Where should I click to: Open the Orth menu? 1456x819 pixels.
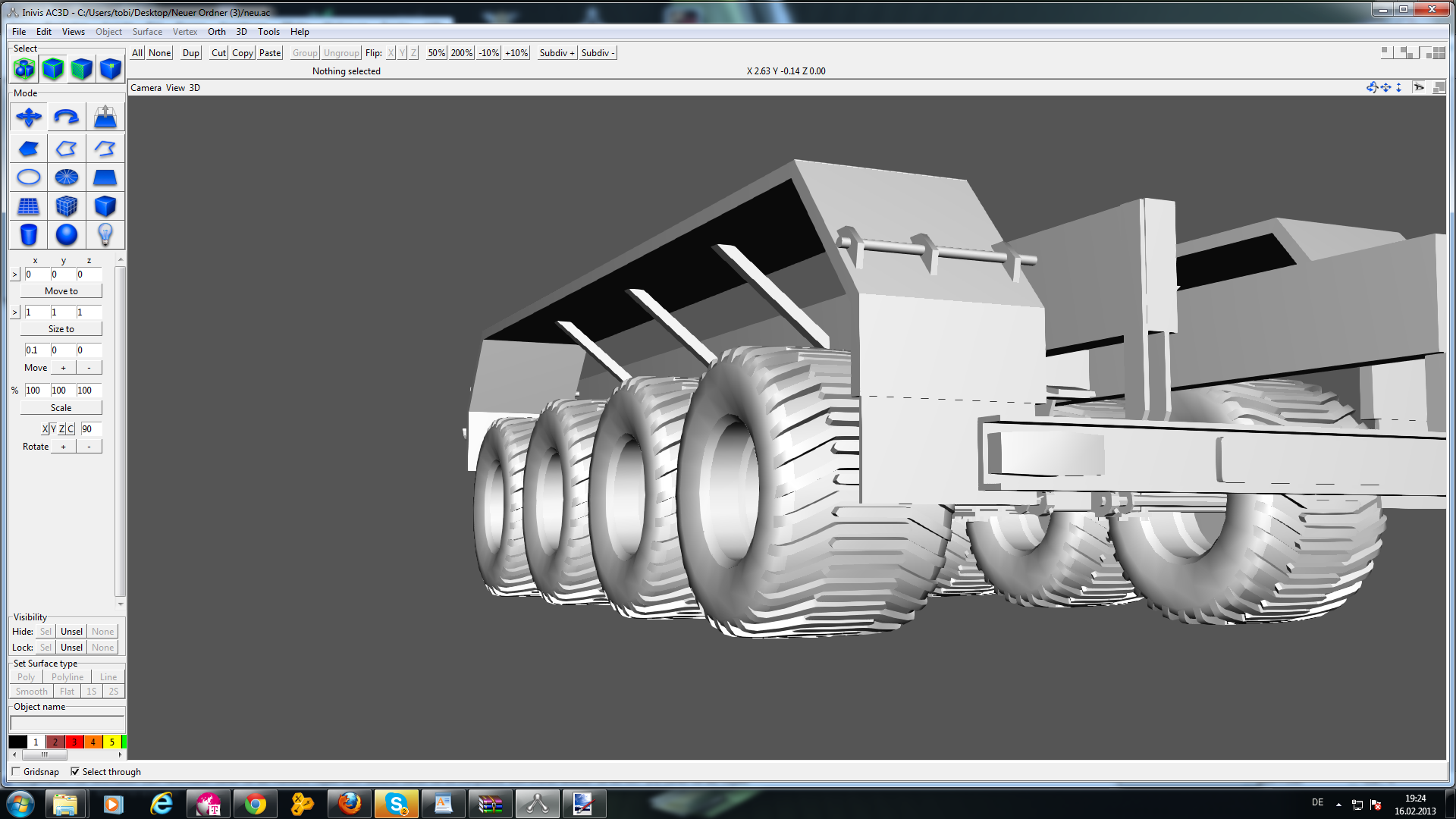[x=217, y=32]
